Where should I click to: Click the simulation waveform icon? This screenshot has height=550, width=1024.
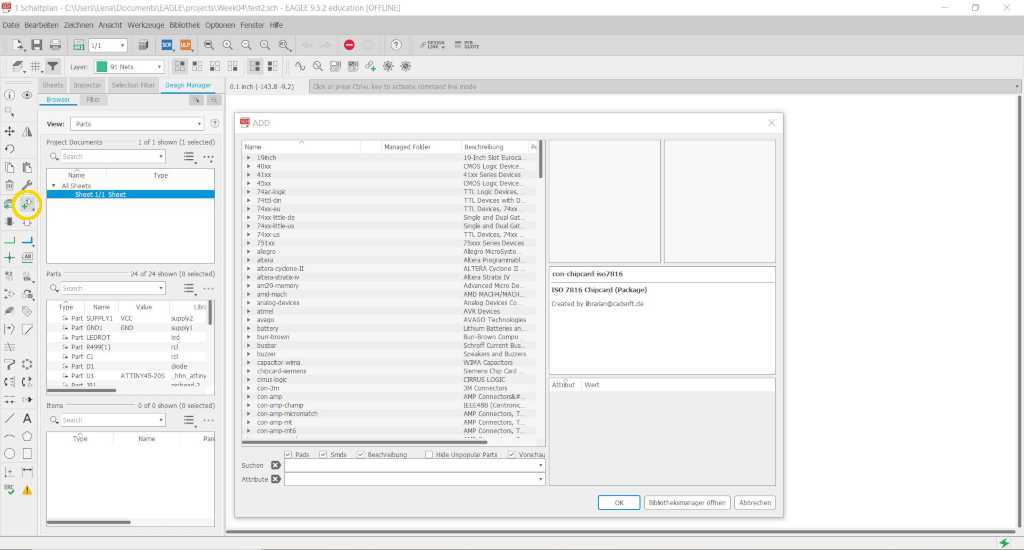click(300, 66)
